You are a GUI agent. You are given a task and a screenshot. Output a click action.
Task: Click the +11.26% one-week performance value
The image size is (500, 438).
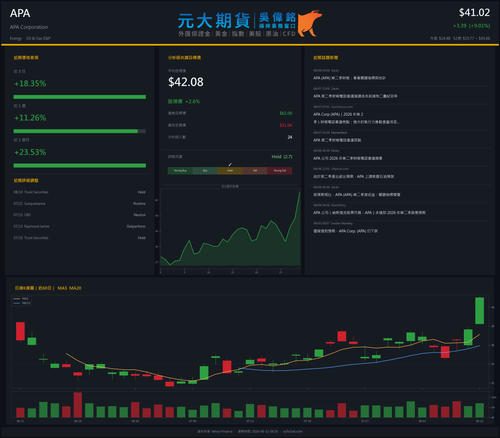click(30, 118)
